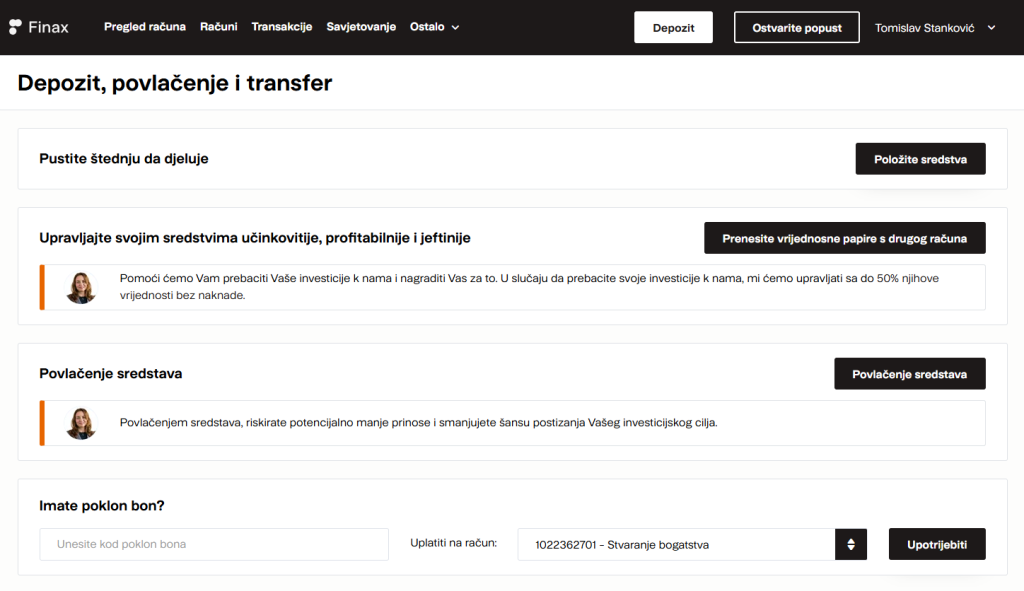The width and height of the screenshot is (1024, 591).
Task: Expand the Ostalo menu chevron
Action: pyautogui.click(x=456, y=28)
